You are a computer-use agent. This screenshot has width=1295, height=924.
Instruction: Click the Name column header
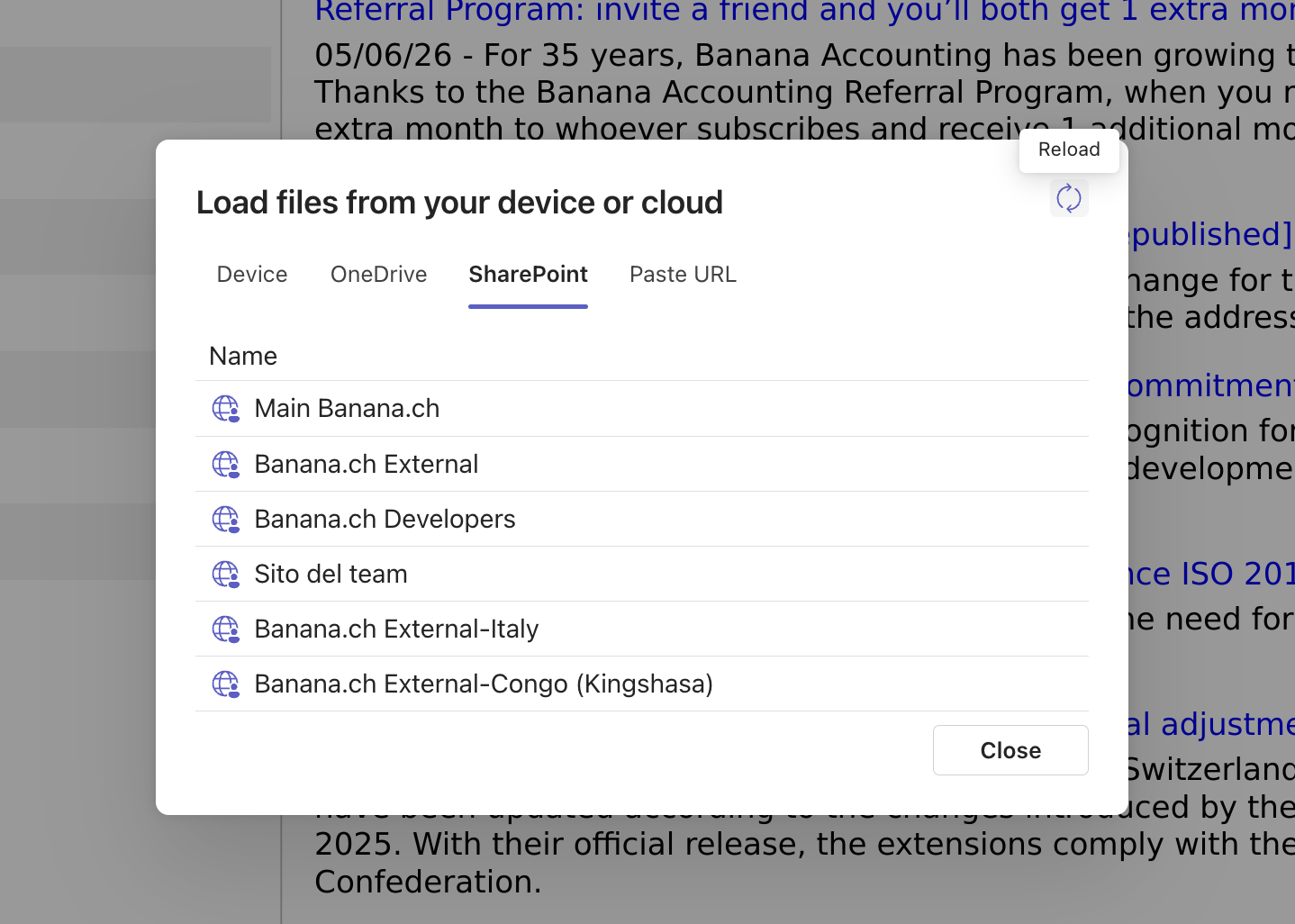(243, 357)
